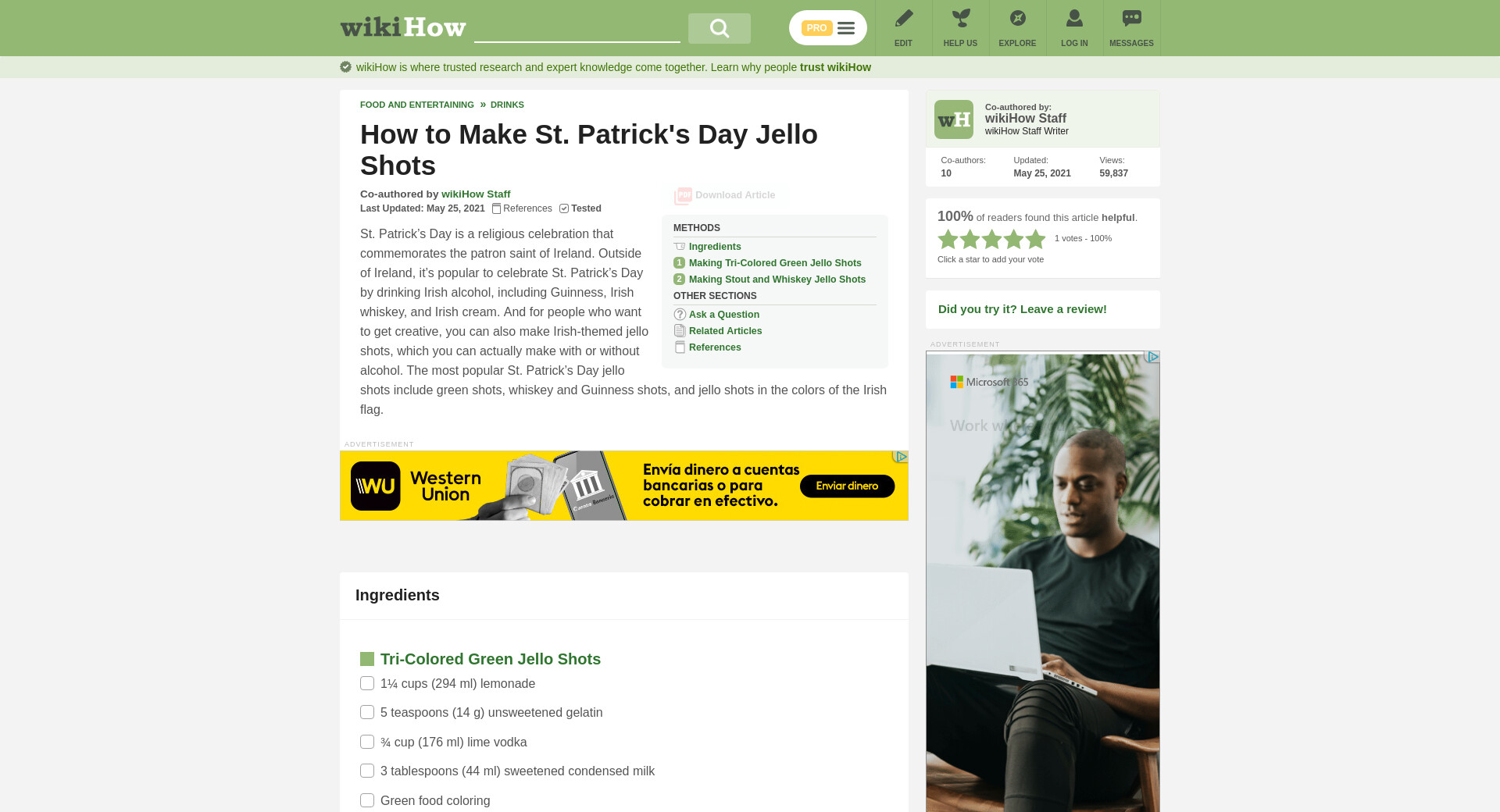Open the Edit pencil icon
Viewport: 1500px width, 812px height.
click(903, 18)
